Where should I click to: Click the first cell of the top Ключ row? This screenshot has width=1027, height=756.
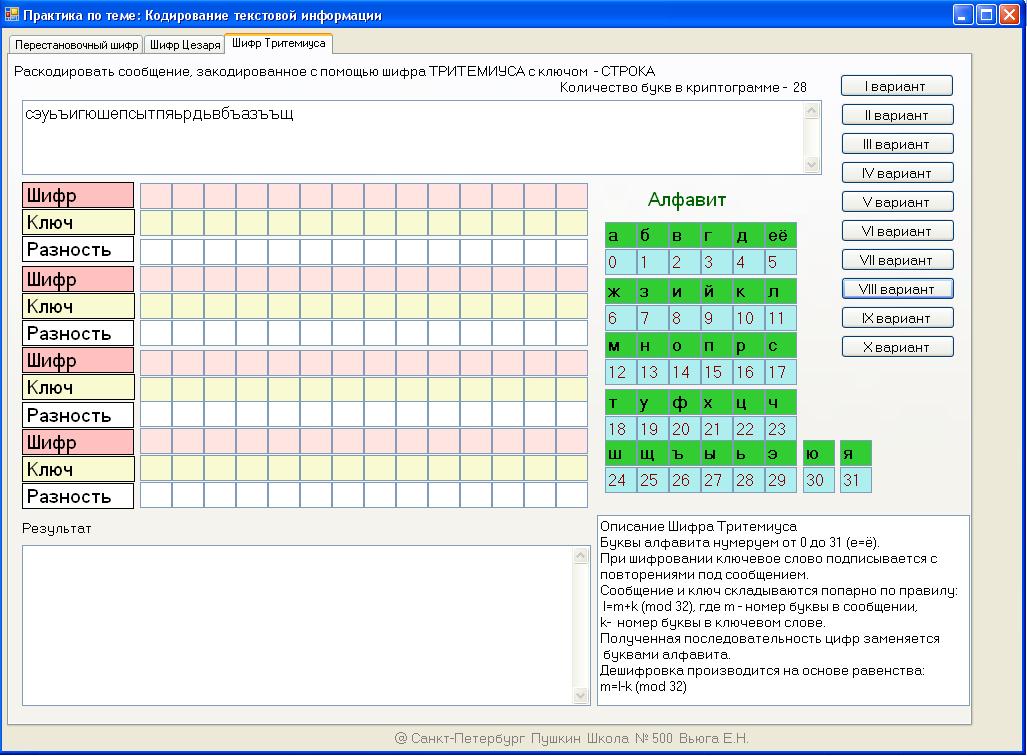(156, 222)
